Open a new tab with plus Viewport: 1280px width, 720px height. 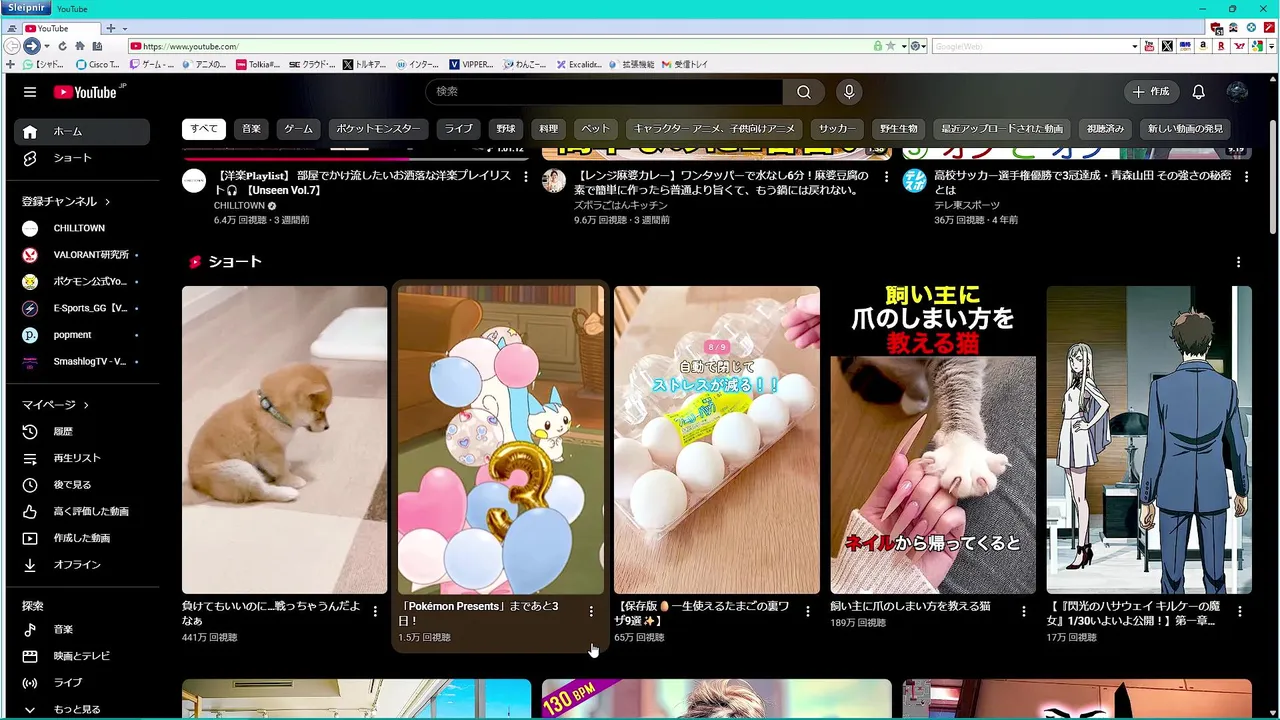pos(111,28)
